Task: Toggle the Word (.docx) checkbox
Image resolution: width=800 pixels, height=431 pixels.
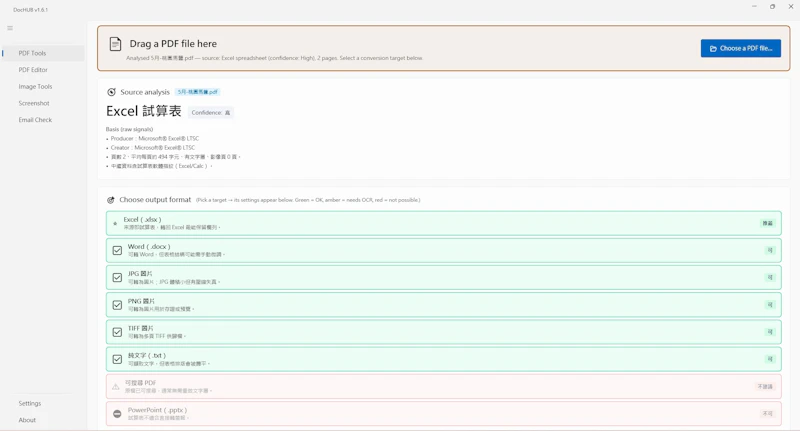Action: 117,250
